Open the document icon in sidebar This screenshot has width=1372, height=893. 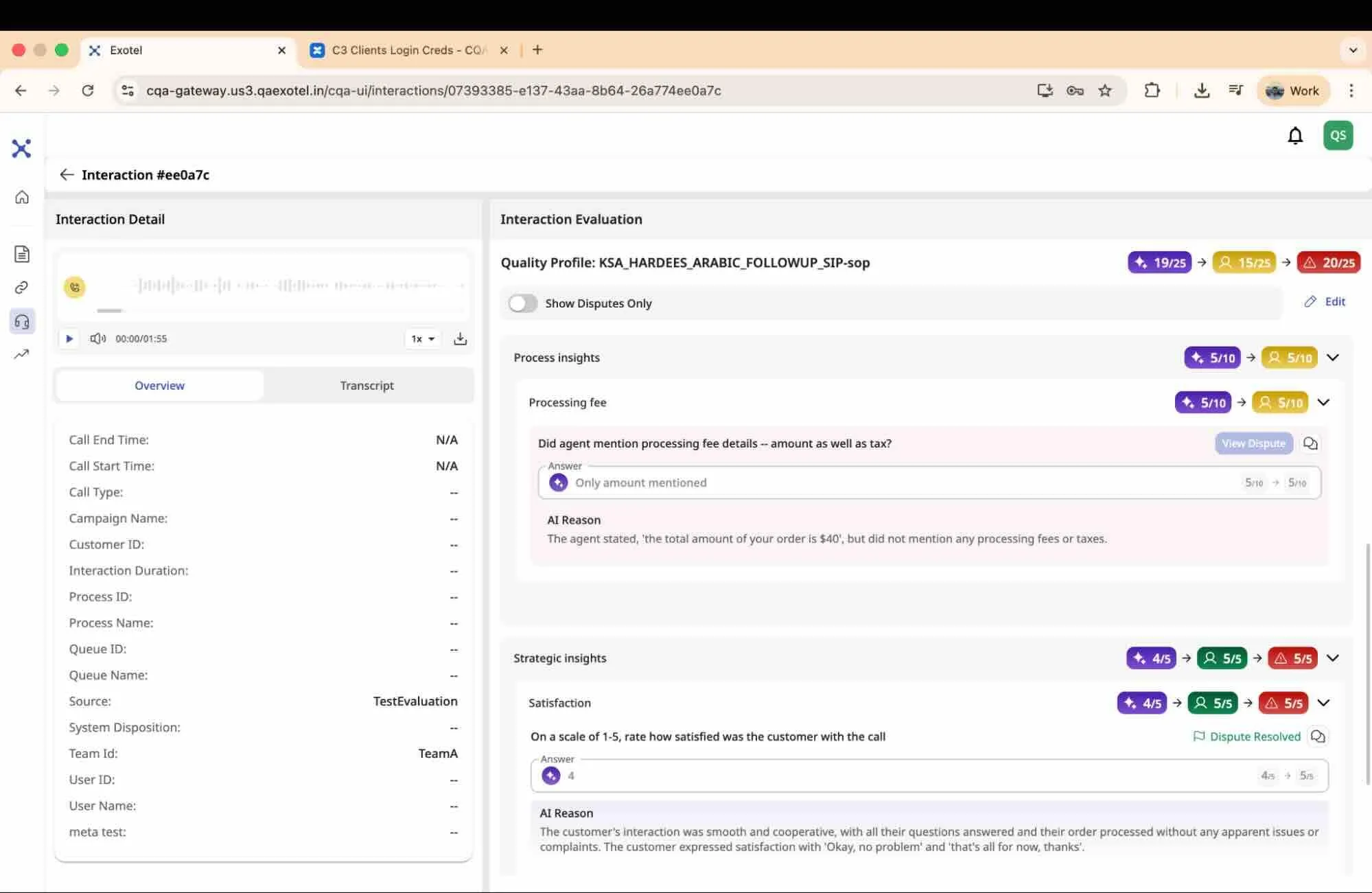[22, 254]
